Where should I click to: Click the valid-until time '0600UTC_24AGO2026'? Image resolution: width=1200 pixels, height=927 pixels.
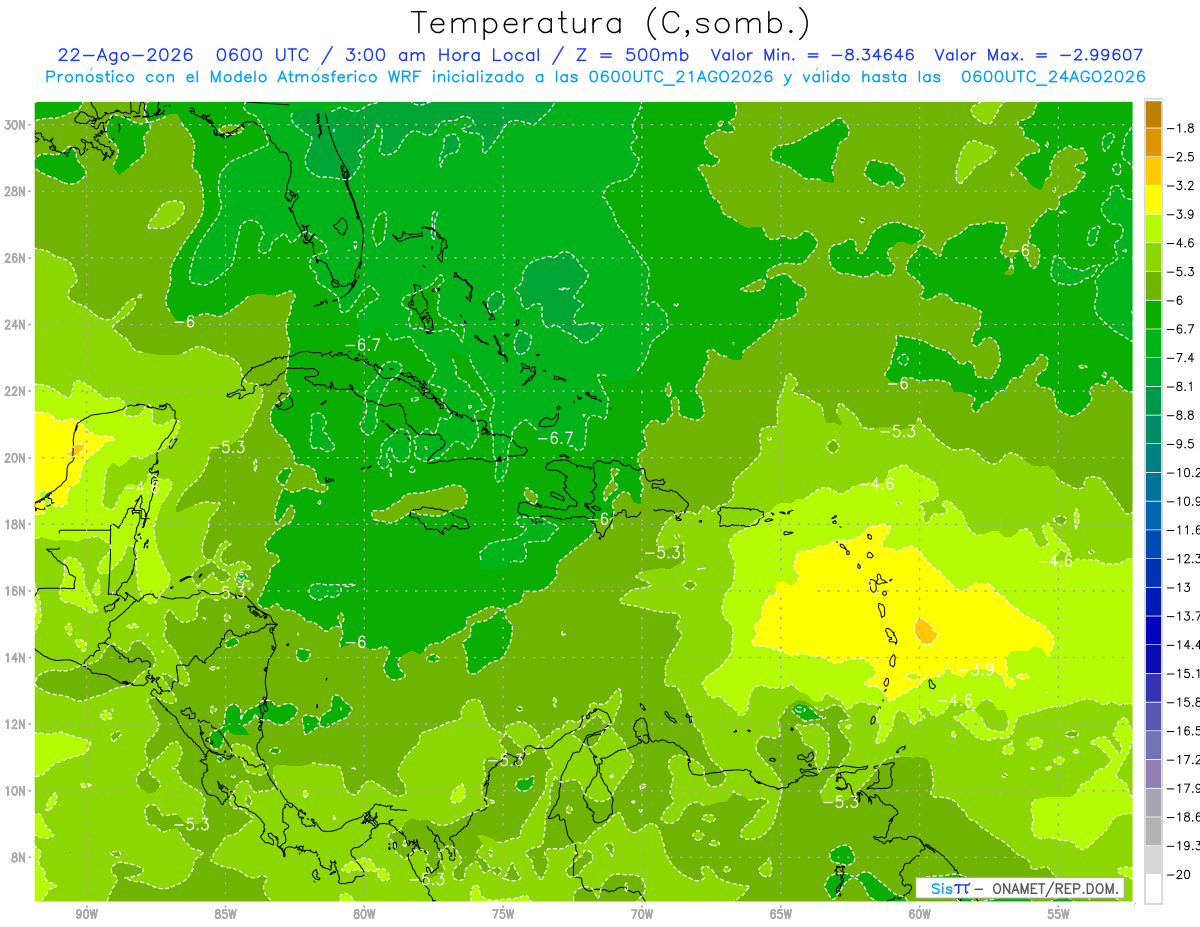[1052, 77]
